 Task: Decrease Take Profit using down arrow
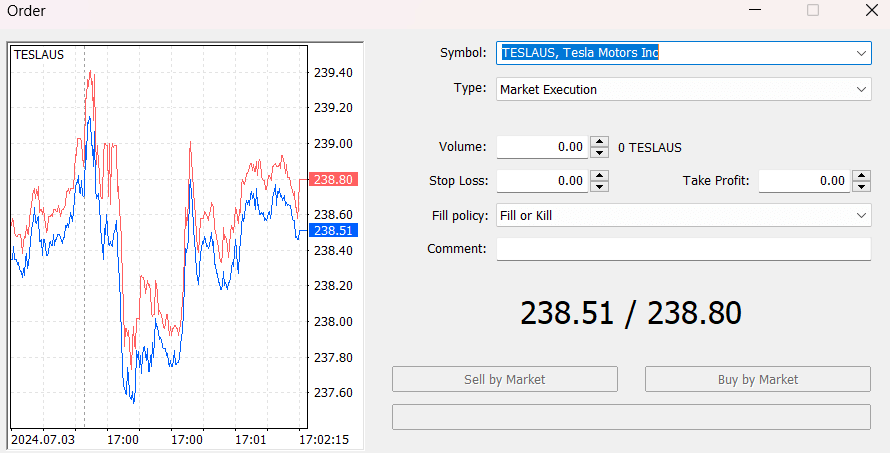tap(861, 186)
